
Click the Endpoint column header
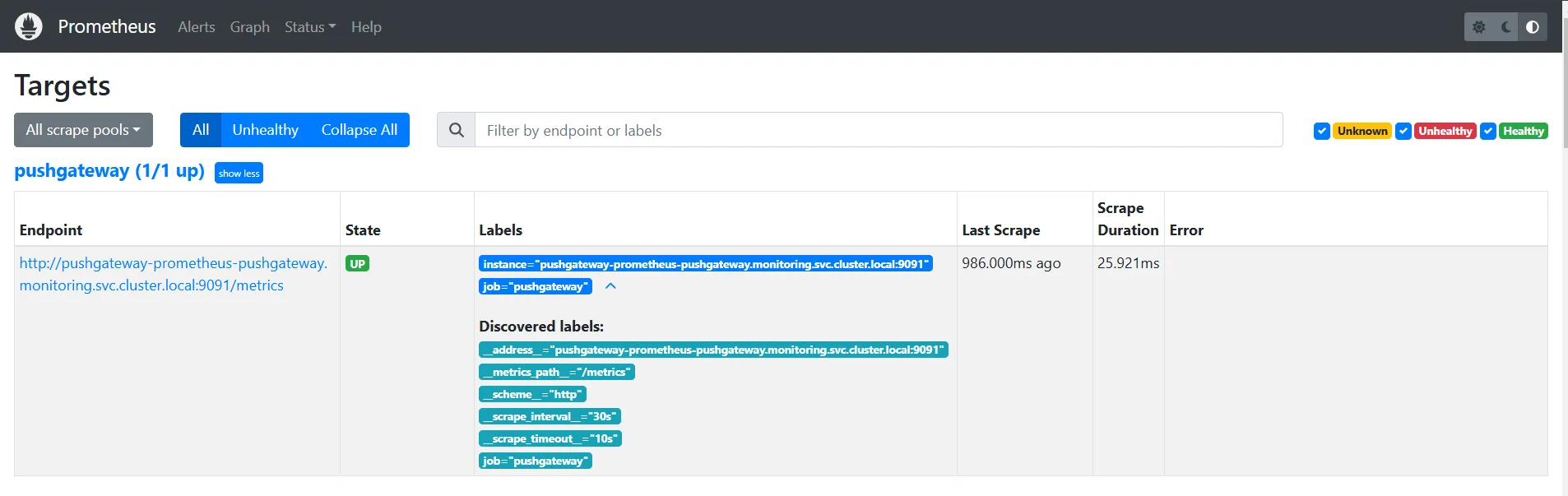(x=51, y=230)
